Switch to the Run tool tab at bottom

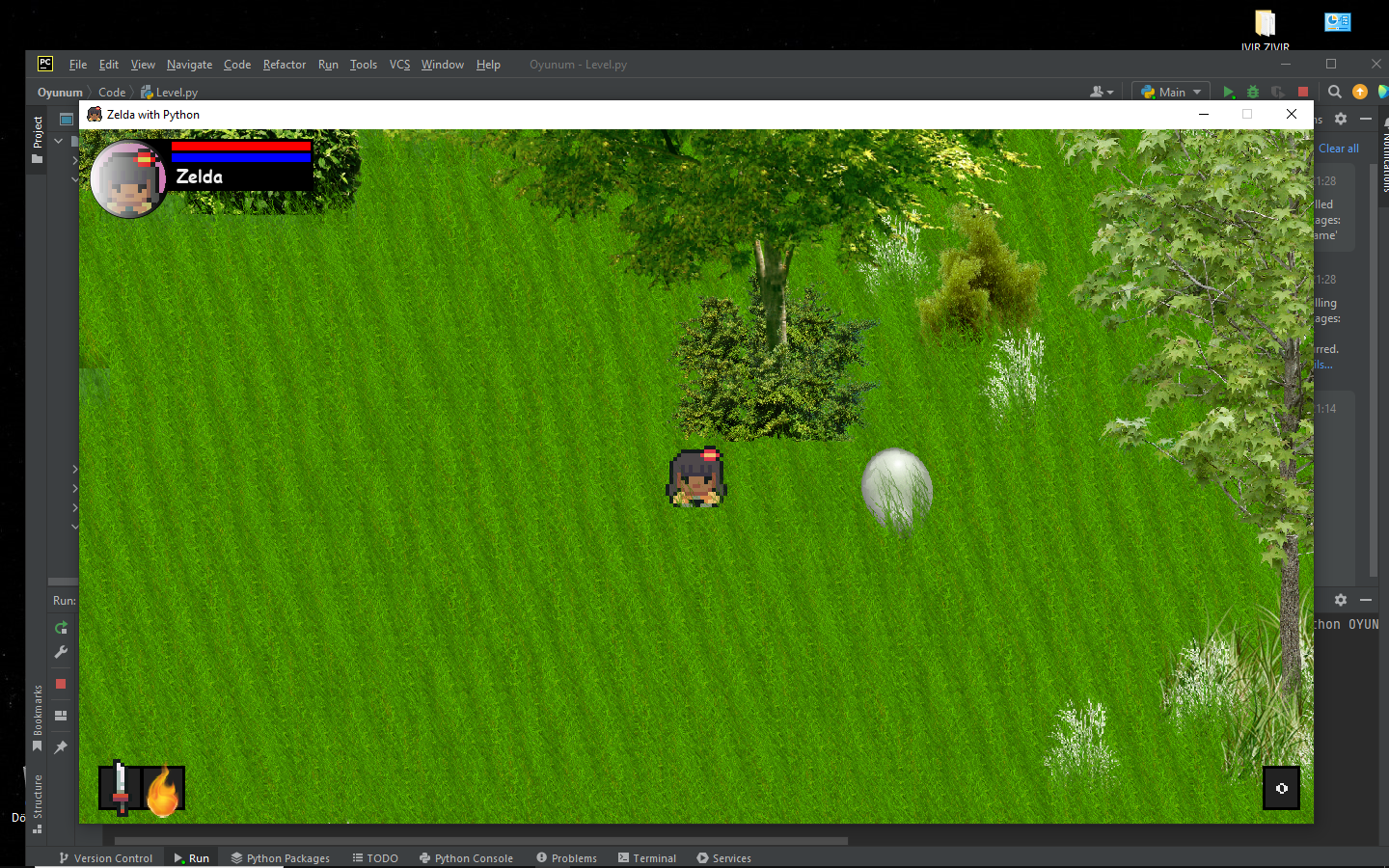tap(191, 858)
